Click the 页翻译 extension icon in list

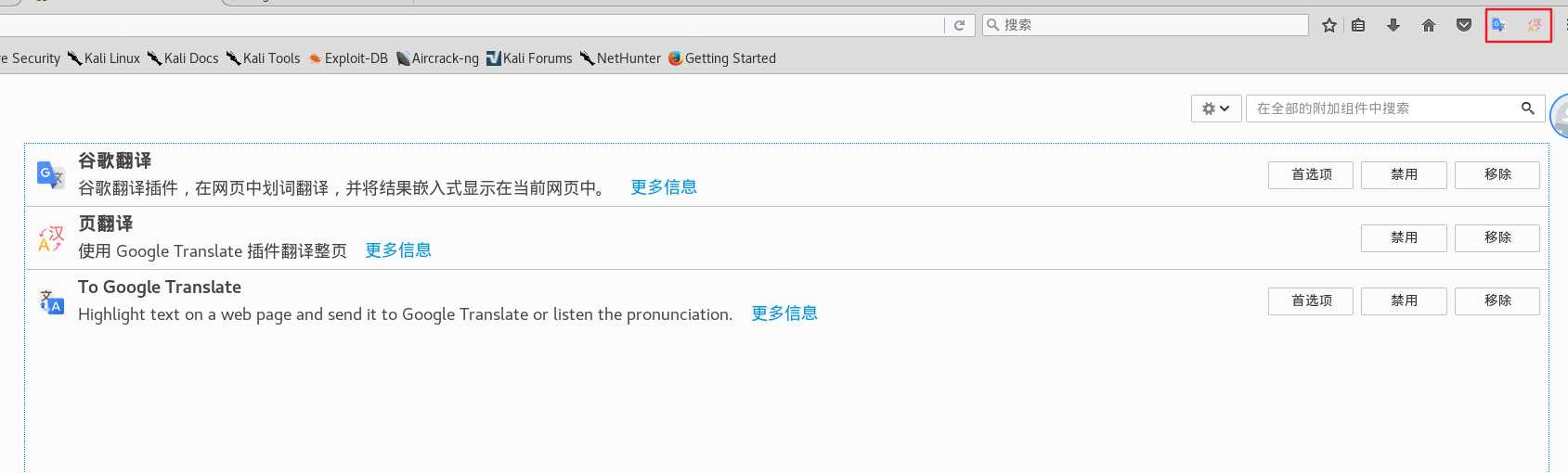pyautogui.click(x=50, y=238)
